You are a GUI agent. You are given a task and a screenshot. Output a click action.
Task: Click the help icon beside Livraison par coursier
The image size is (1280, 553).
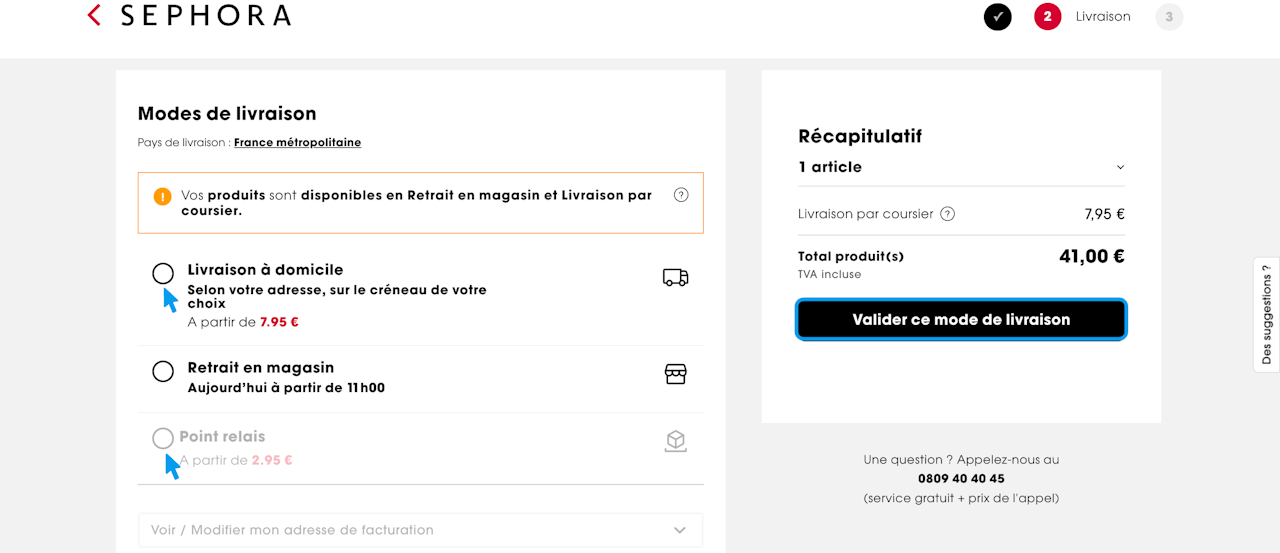point(948,214)
